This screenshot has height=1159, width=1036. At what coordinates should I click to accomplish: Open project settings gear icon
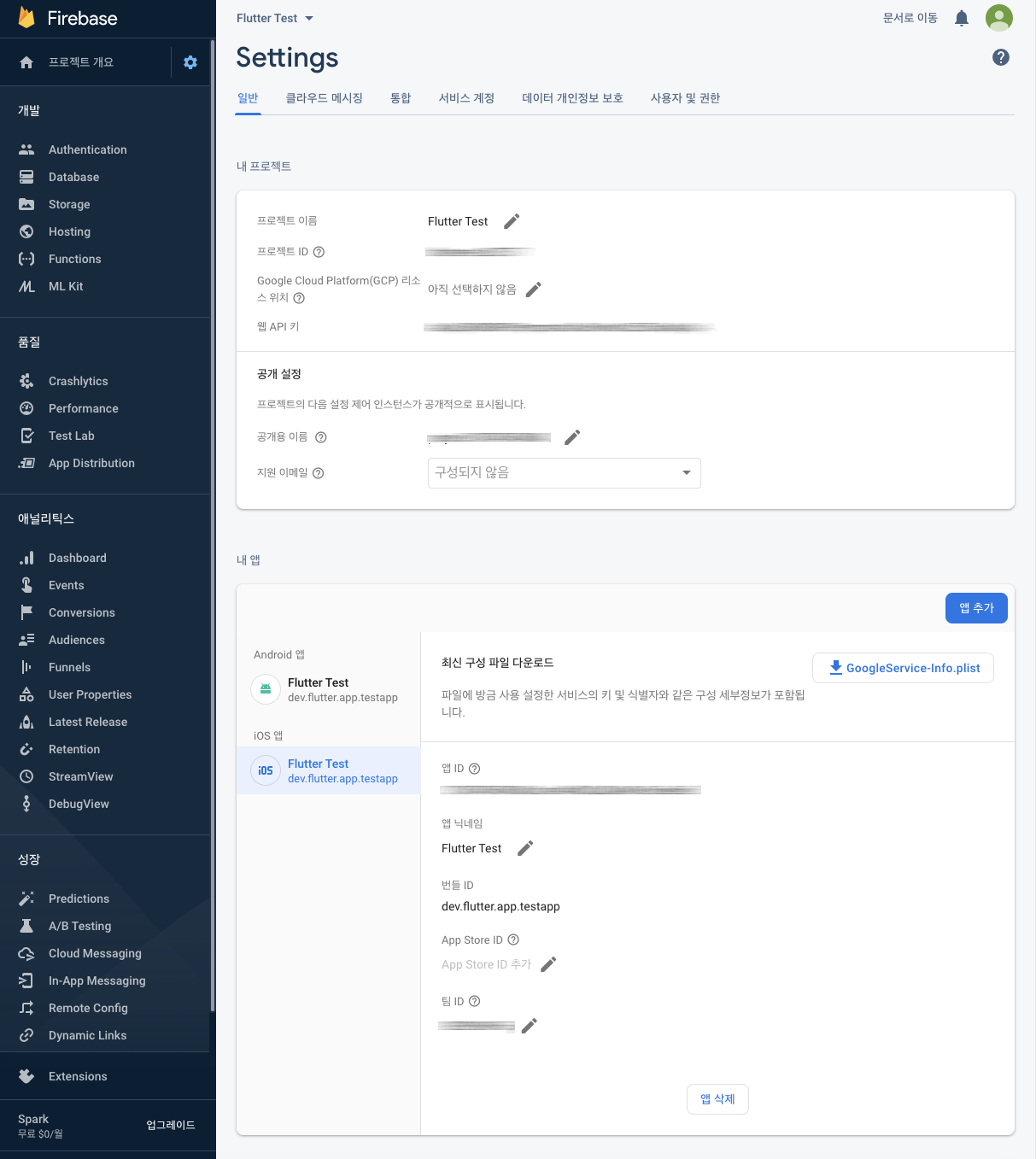click(190, 62)
